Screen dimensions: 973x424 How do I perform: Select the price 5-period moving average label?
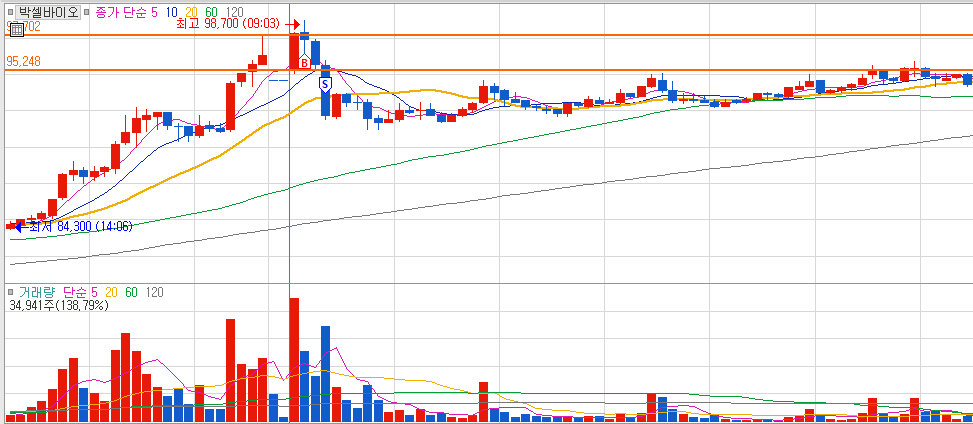pyautogui.click(x=155, y=12)
